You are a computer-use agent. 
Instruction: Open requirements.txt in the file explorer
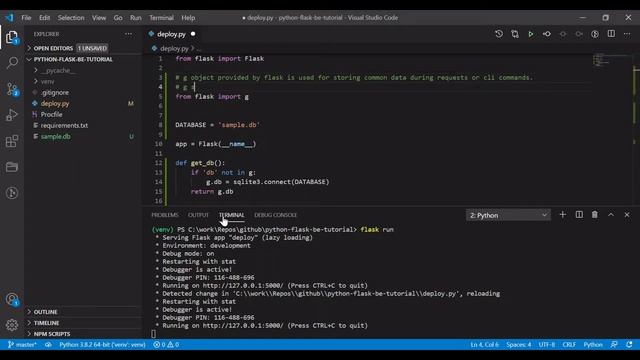tap(64, 125)
